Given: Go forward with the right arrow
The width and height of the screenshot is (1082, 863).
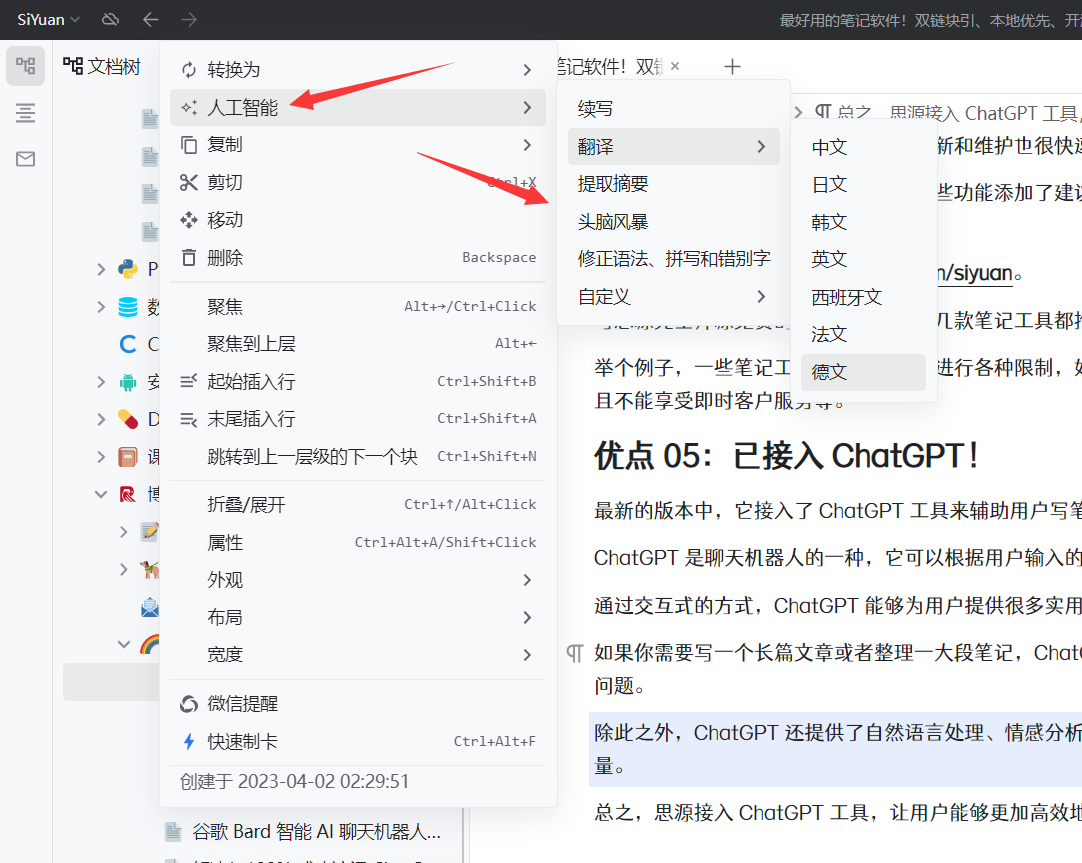Looking at the screenshot, I should click(x=189, y=19).
